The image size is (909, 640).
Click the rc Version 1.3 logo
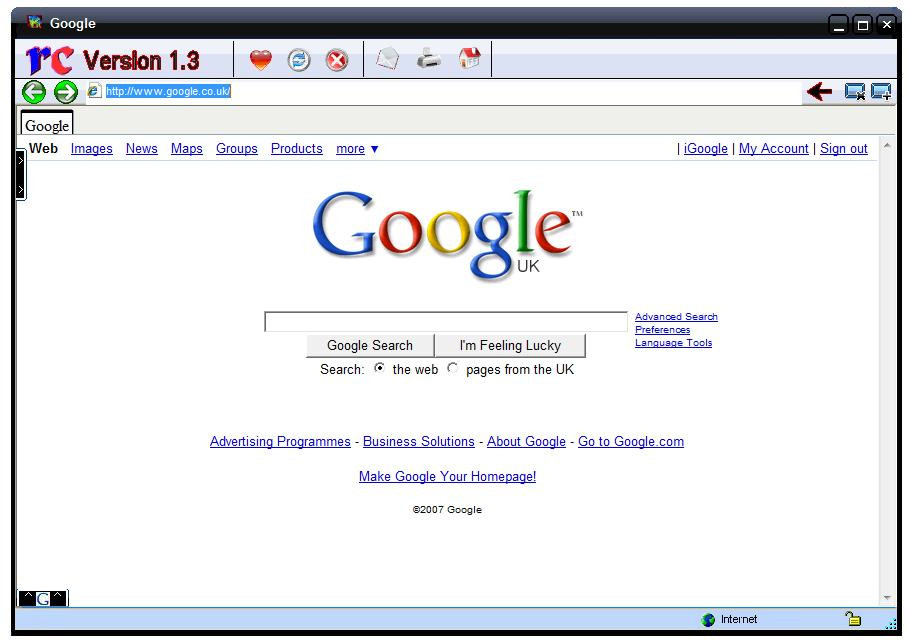coord(113,60)
